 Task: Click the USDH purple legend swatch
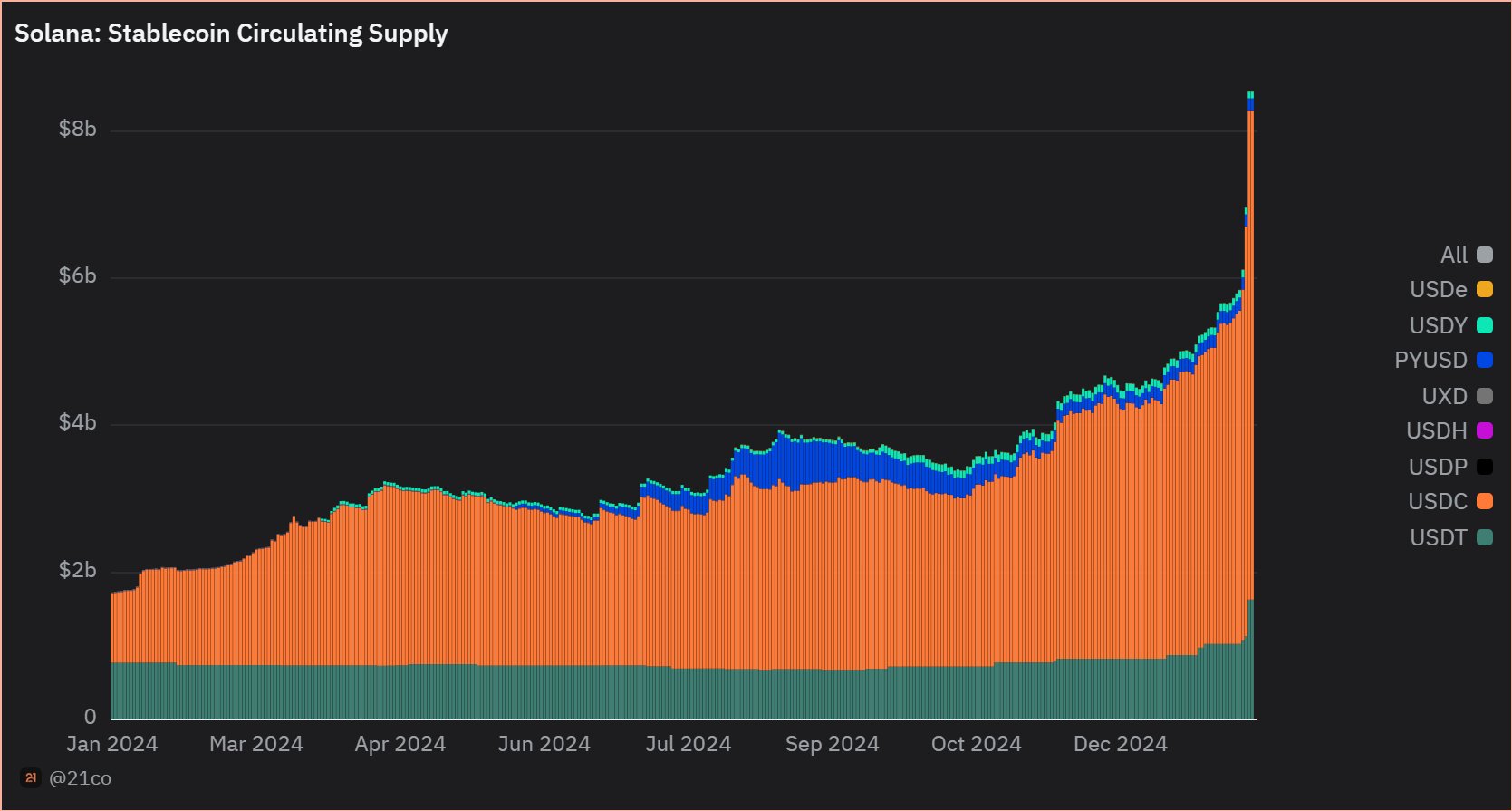(x=1484, y=430)
